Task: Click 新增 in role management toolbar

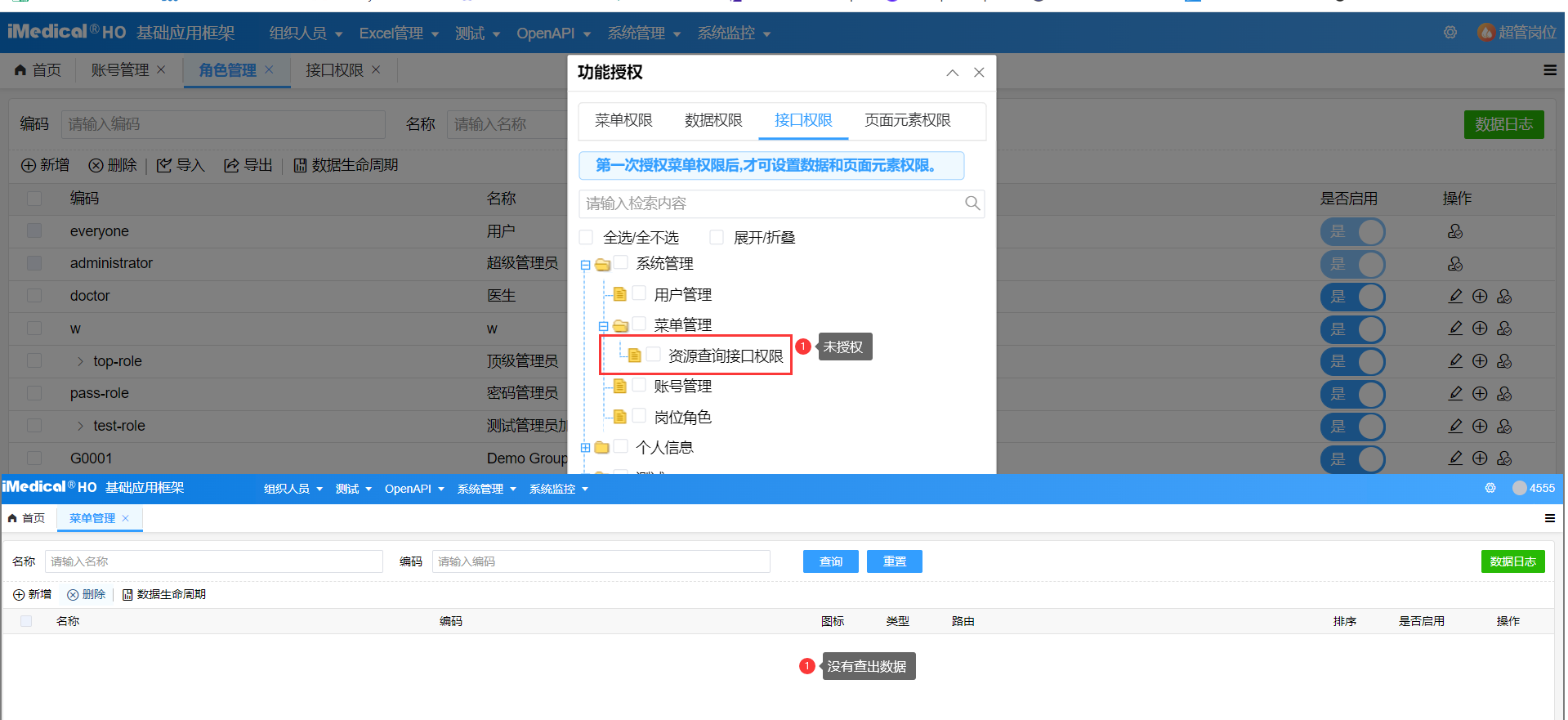Action: [45, 165]
